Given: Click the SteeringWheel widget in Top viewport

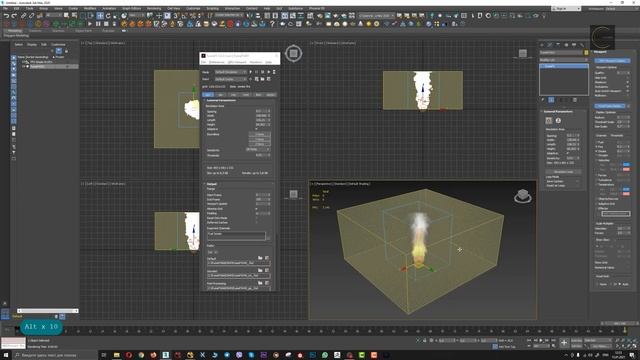Looking at the screenshot, I should coord(293,53).
